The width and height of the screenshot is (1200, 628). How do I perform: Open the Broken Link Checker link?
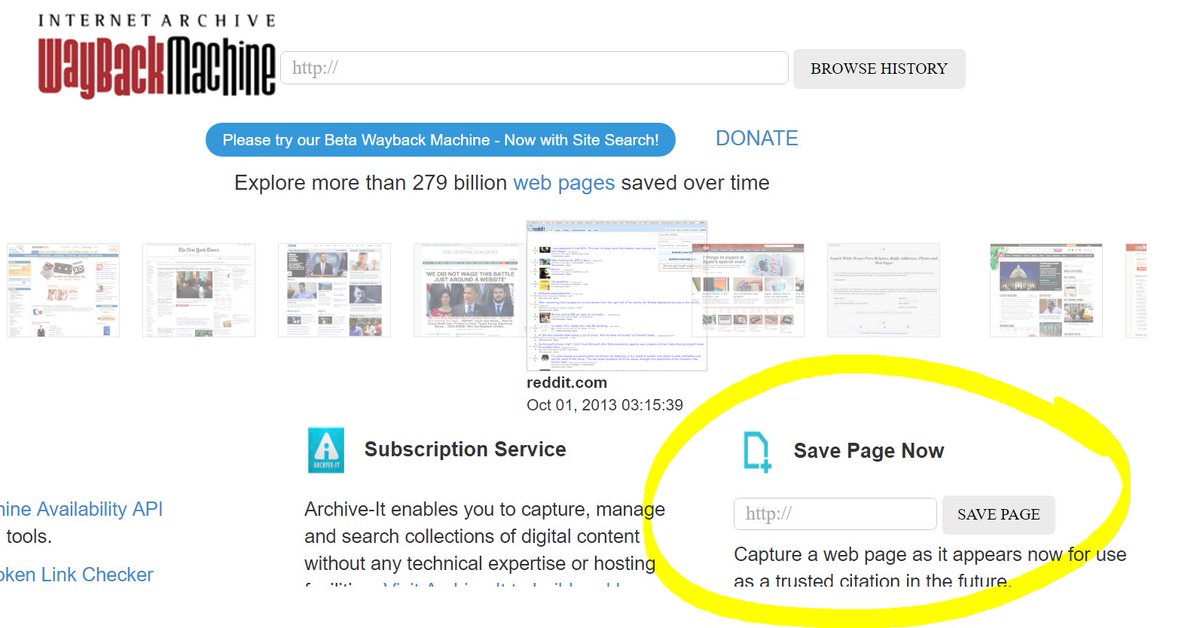tap(77, 575)
